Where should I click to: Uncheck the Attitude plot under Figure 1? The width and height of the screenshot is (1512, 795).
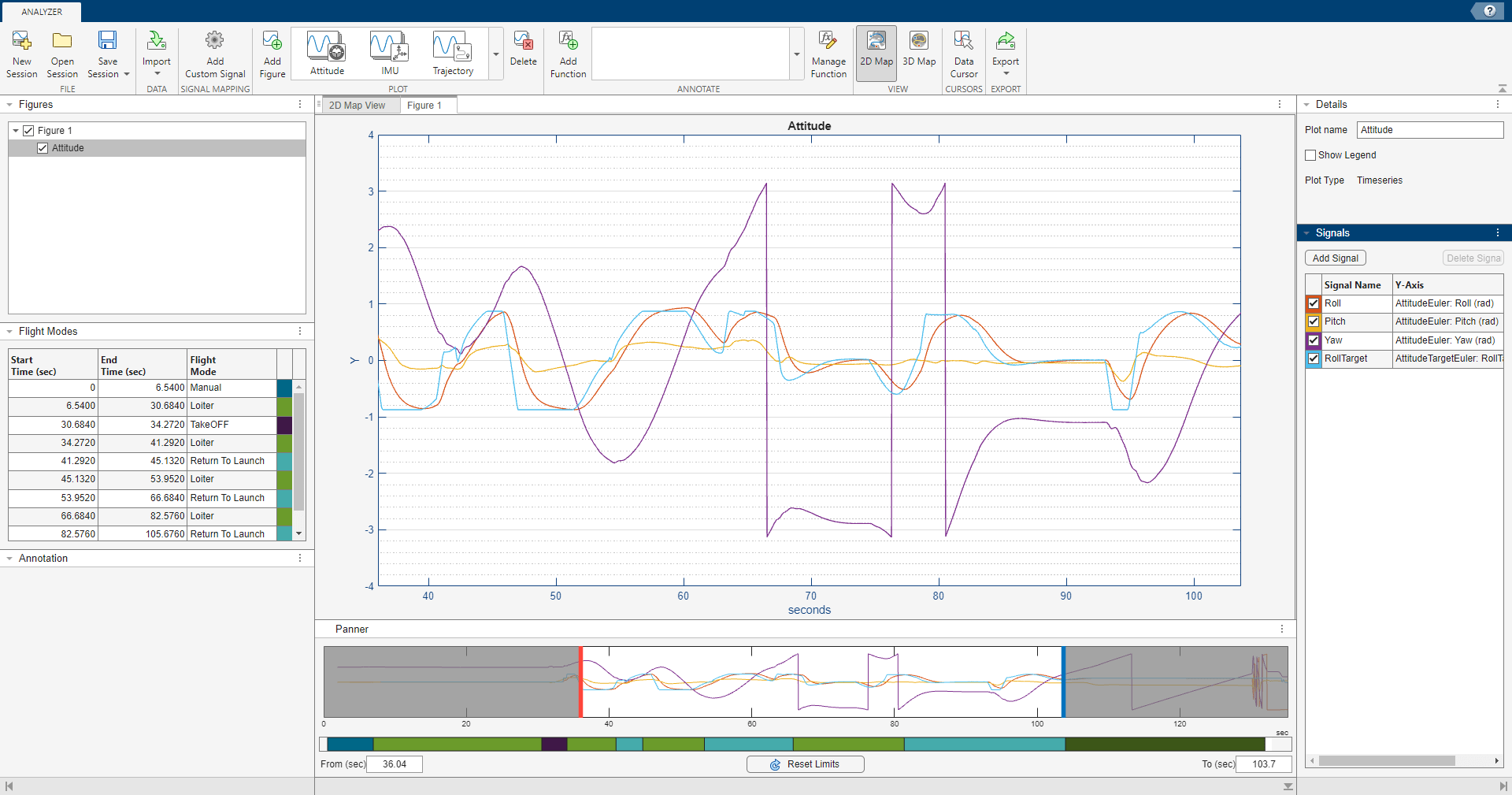(x=43, y=147)
